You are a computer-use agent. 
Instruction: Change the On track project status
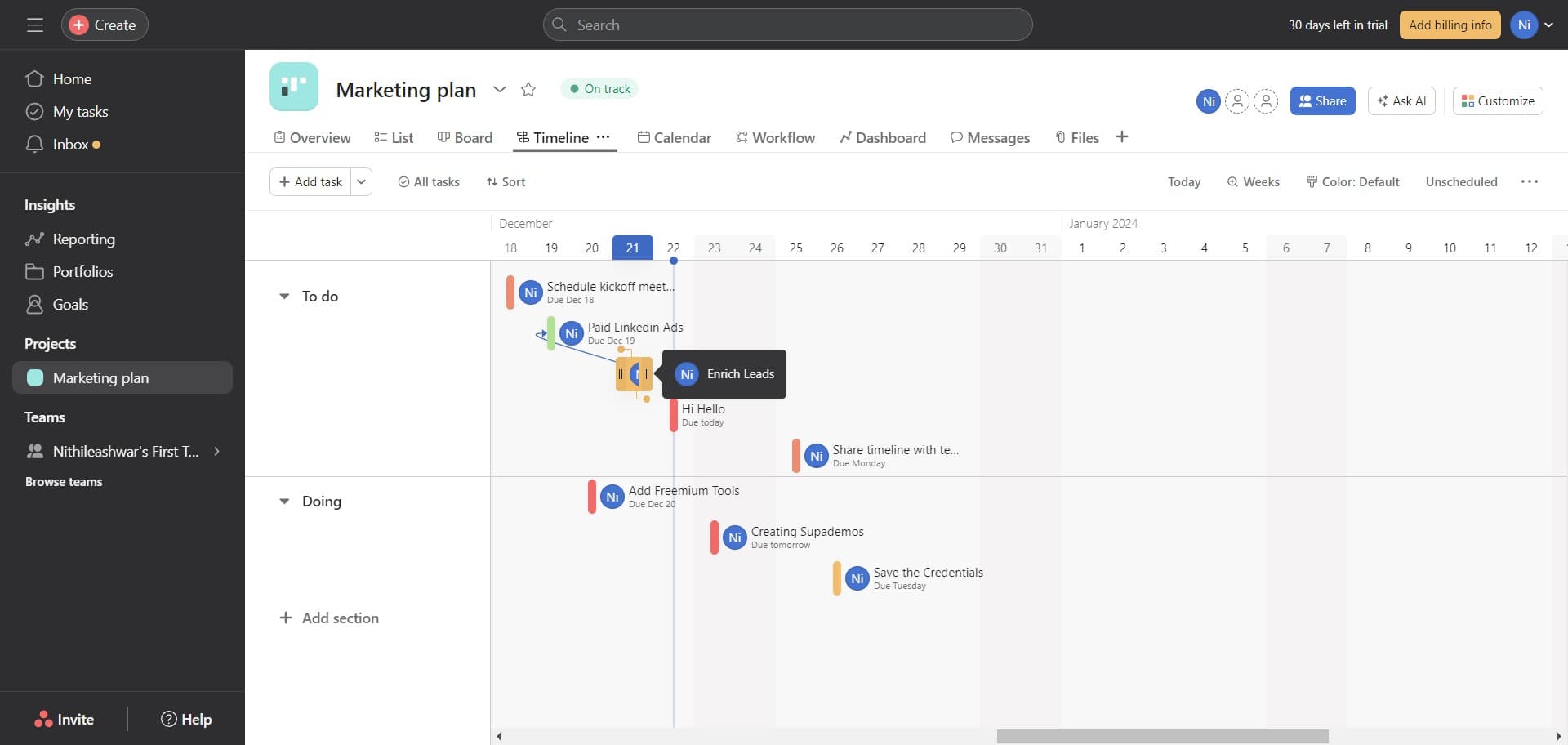pos(599,89)
